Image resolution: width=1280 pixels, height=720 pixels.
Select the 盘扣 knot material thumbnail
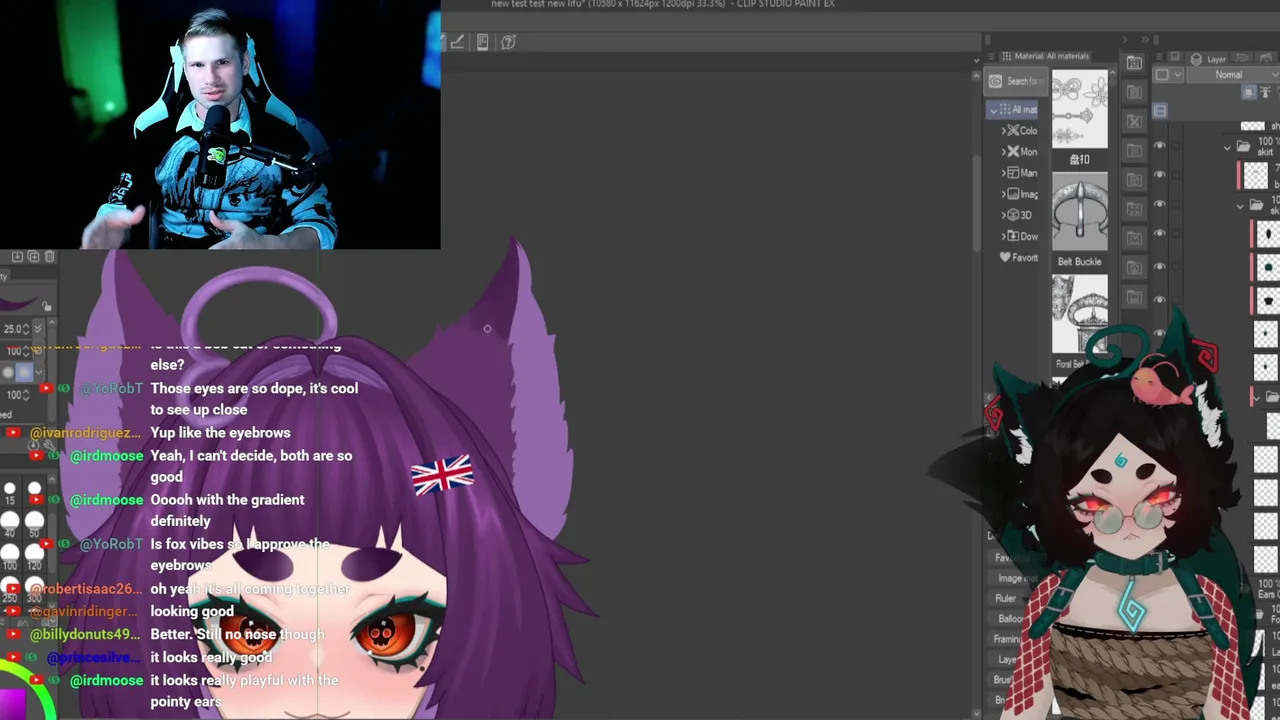(x=1080, y=110)
